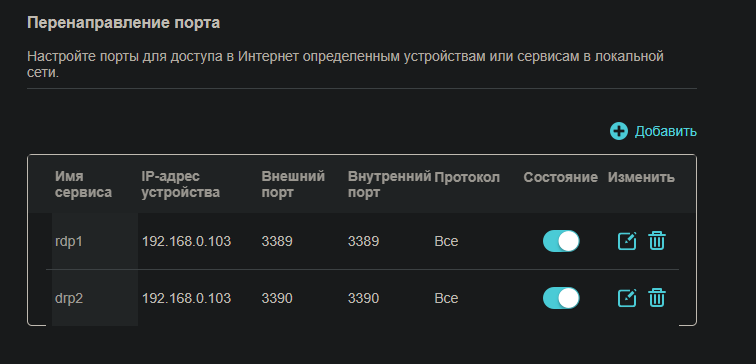Click the external port 3390 value
The width and height of the screenshot is (756, 364).
[277, 298]
